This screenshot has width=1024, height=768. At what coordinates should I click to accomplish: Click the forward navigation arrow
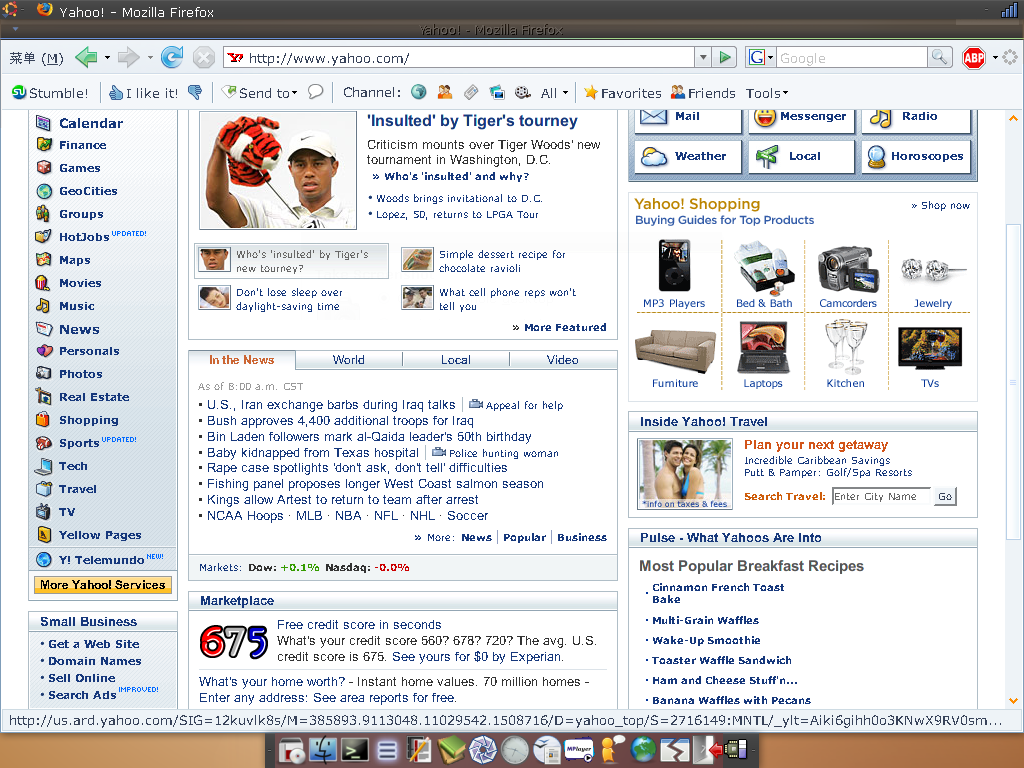128,57
